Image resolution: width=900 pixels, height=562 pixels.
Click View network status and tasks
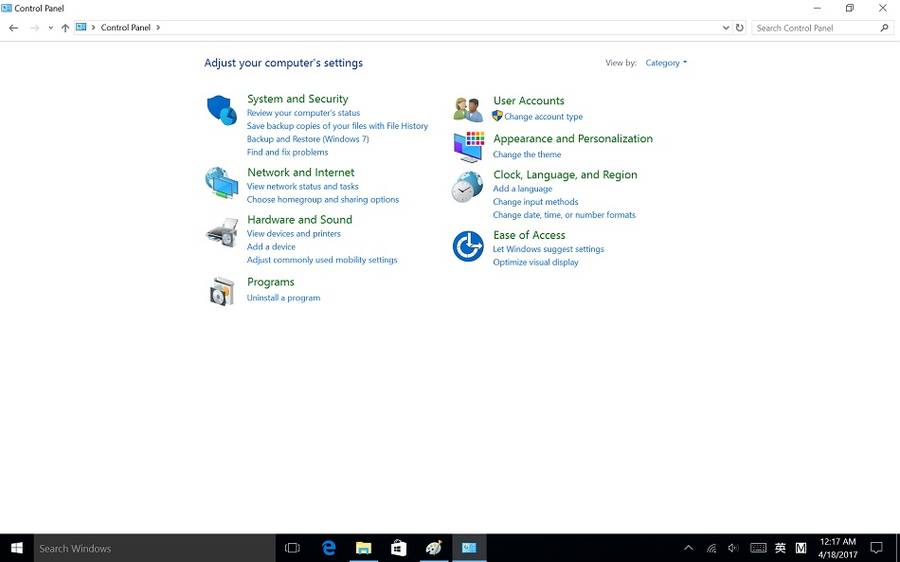point(302,186)
